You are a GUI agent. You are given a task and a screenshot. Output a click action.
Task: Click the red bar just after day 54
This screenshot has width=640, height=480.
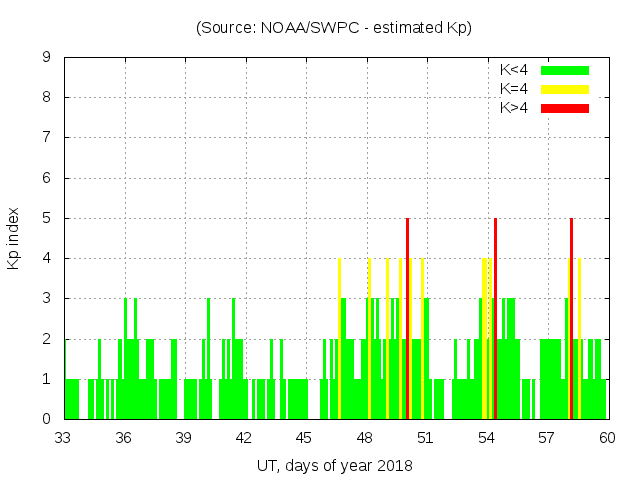coord(495,318)
